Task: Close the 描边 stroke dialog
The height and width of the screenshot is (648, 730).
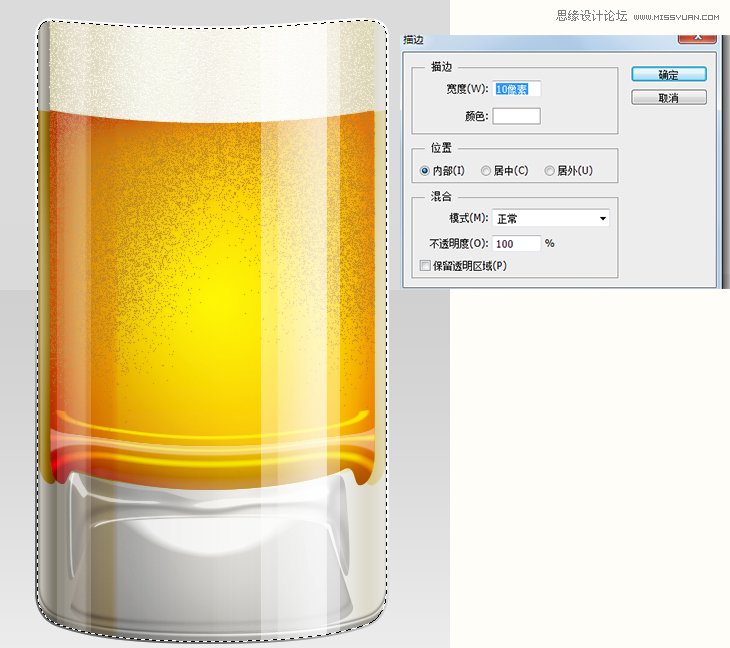Action: (x=697, y=38)
